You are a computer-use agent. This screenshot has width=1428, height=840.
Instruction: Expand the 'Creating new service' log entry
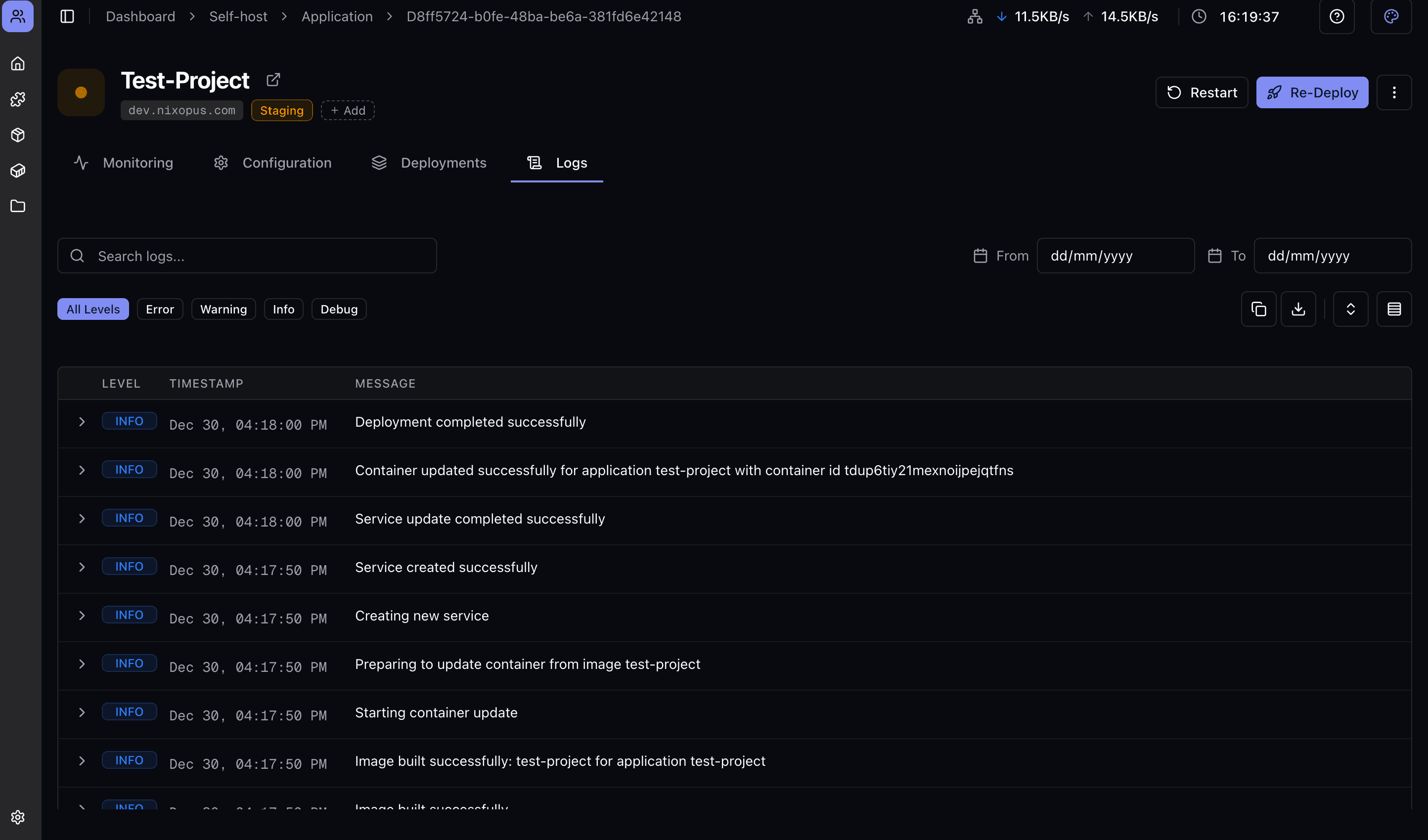pyautogui.click(x=82, y=615)
